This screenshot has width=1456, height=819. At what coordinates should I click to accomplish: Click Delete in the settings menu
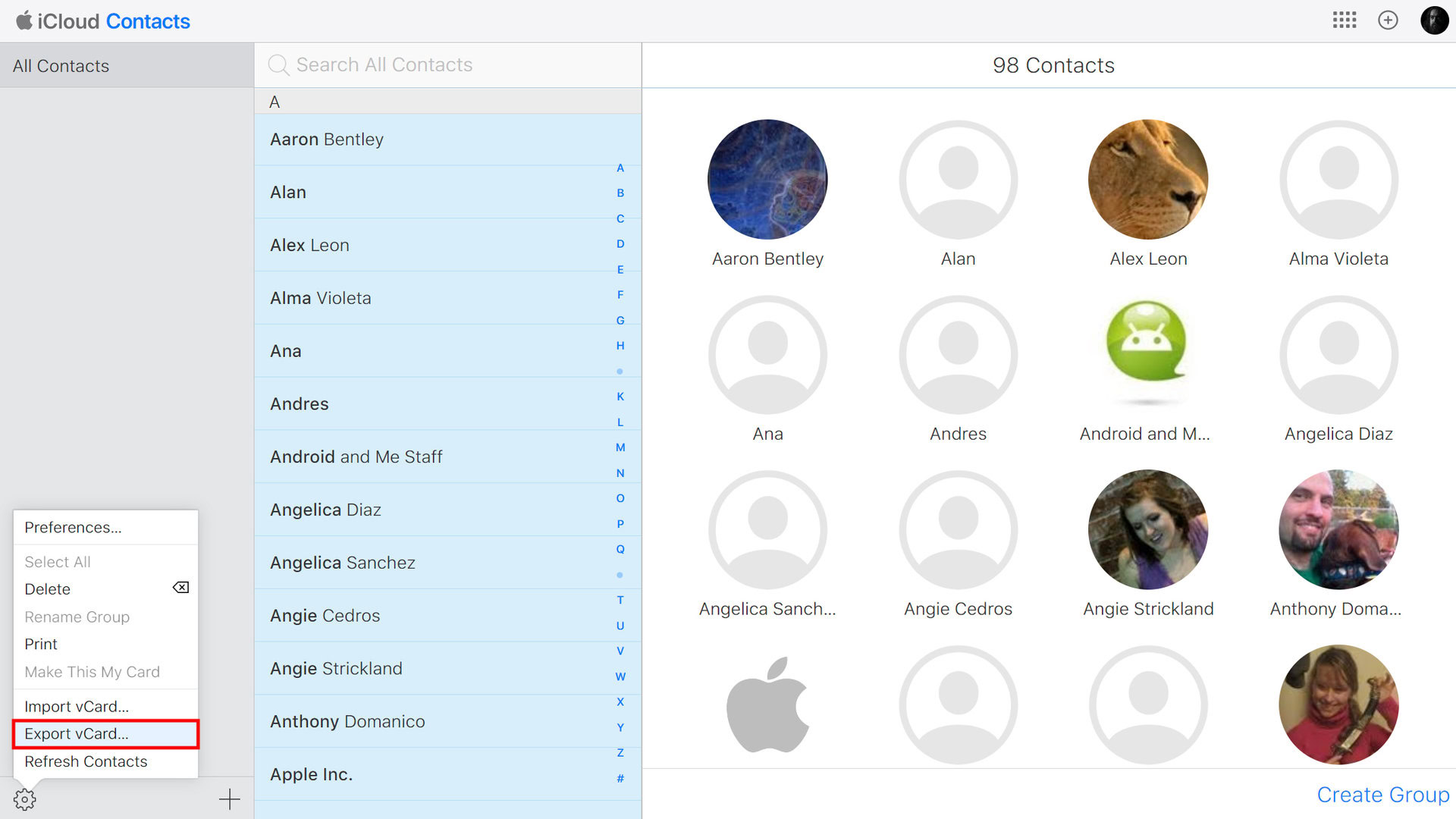point(48,589)
